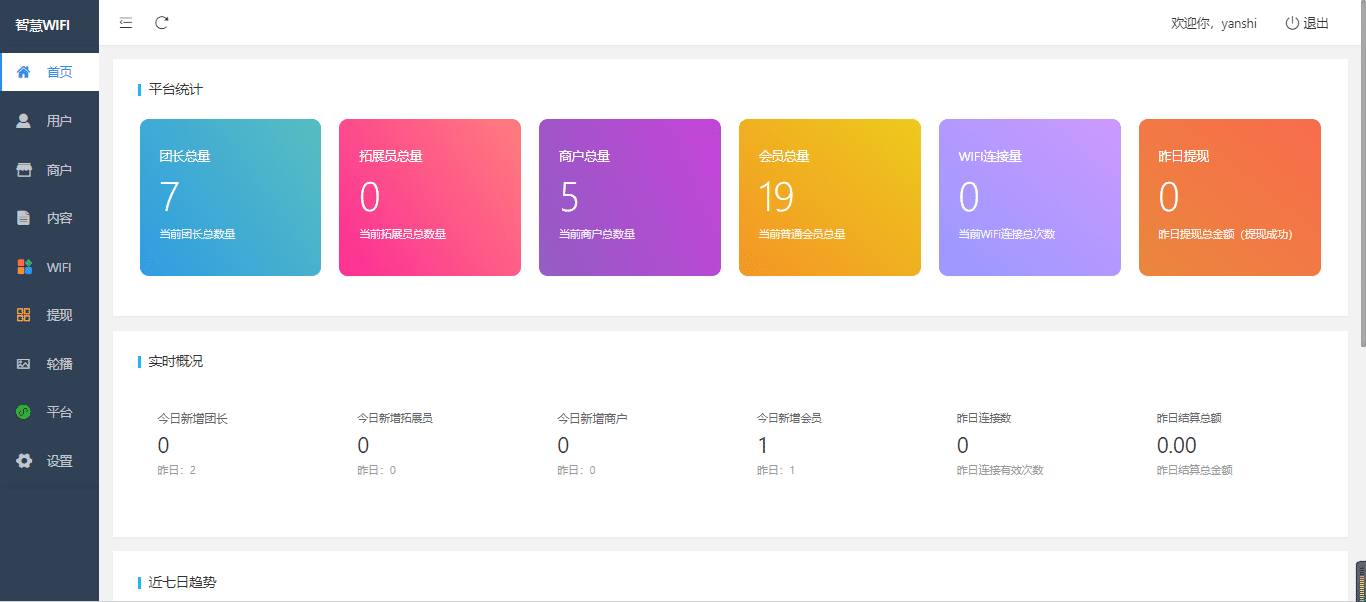Click the gear icon beside 设置
This screenshot has height=602, width=1366.
tap(24, 461)
